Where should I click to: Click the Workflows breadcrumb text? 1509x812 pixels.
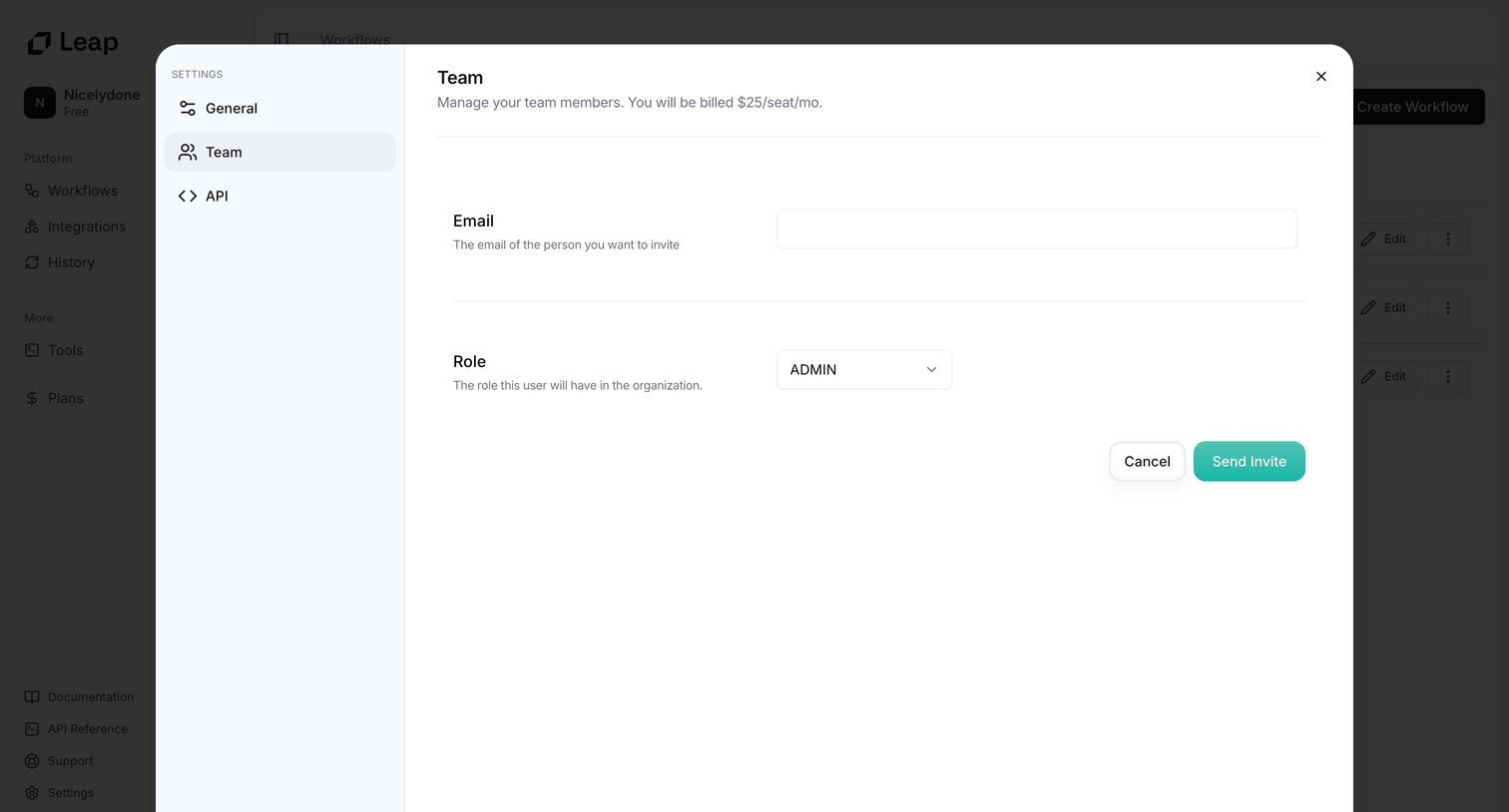[x=355, y=40]
